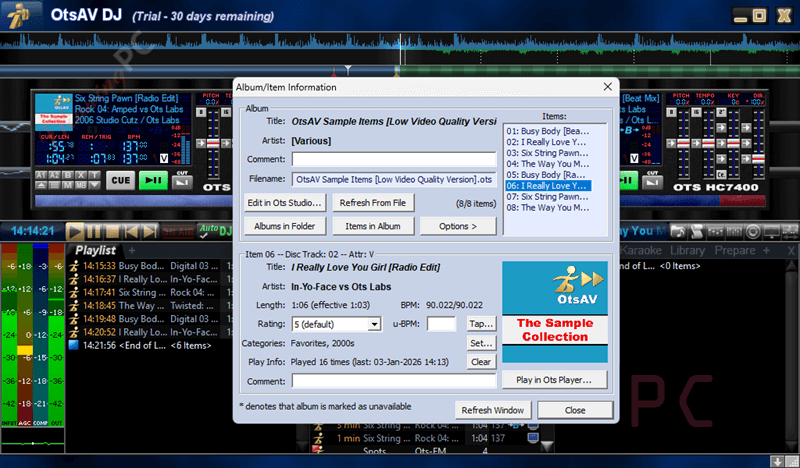Select item 04: The Way You M... in list
Image resolution: width=800 pixels, height=468 pixels.
coord(547,164)
